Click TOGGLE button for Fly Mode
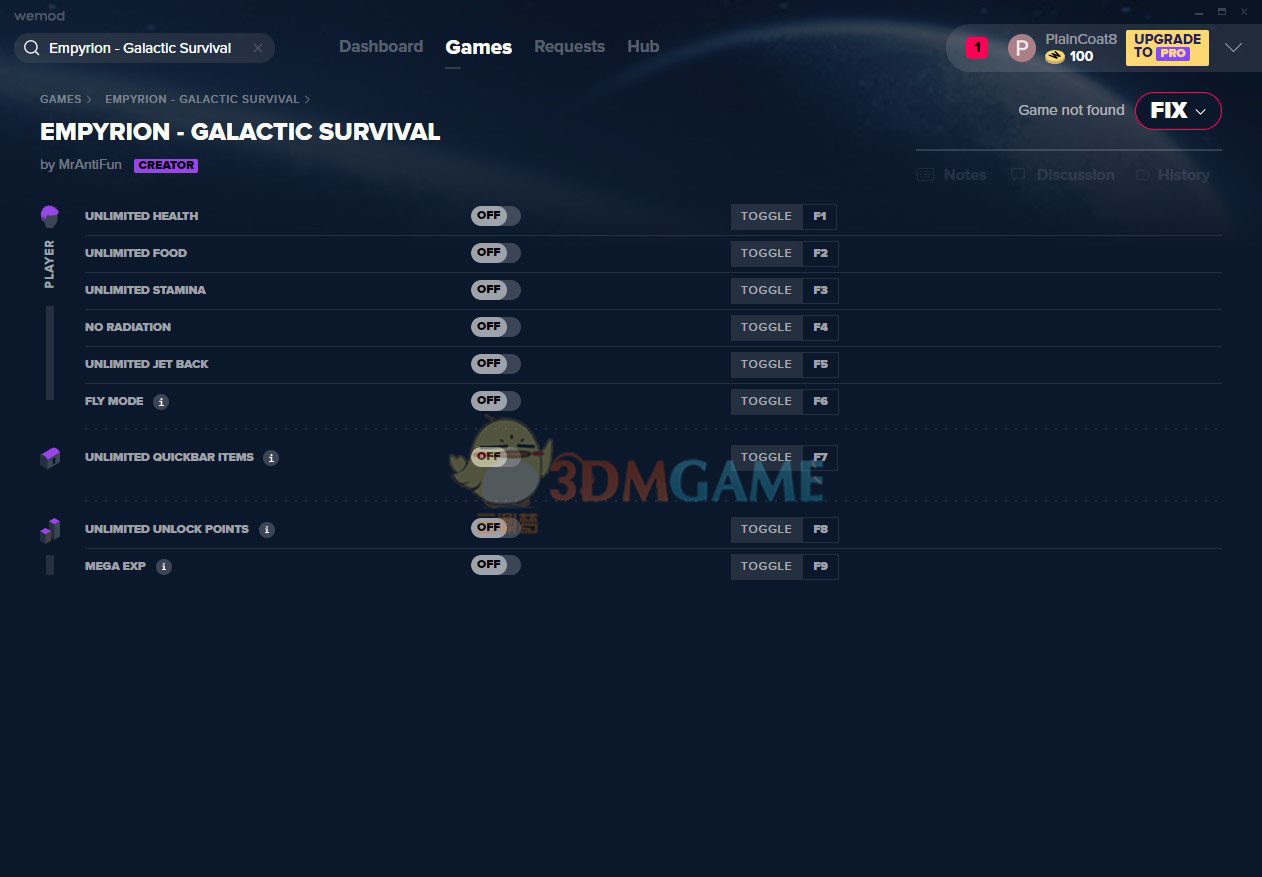Image resolution: width=1262 pixels, height=877 pixels. tap(766, 402)
